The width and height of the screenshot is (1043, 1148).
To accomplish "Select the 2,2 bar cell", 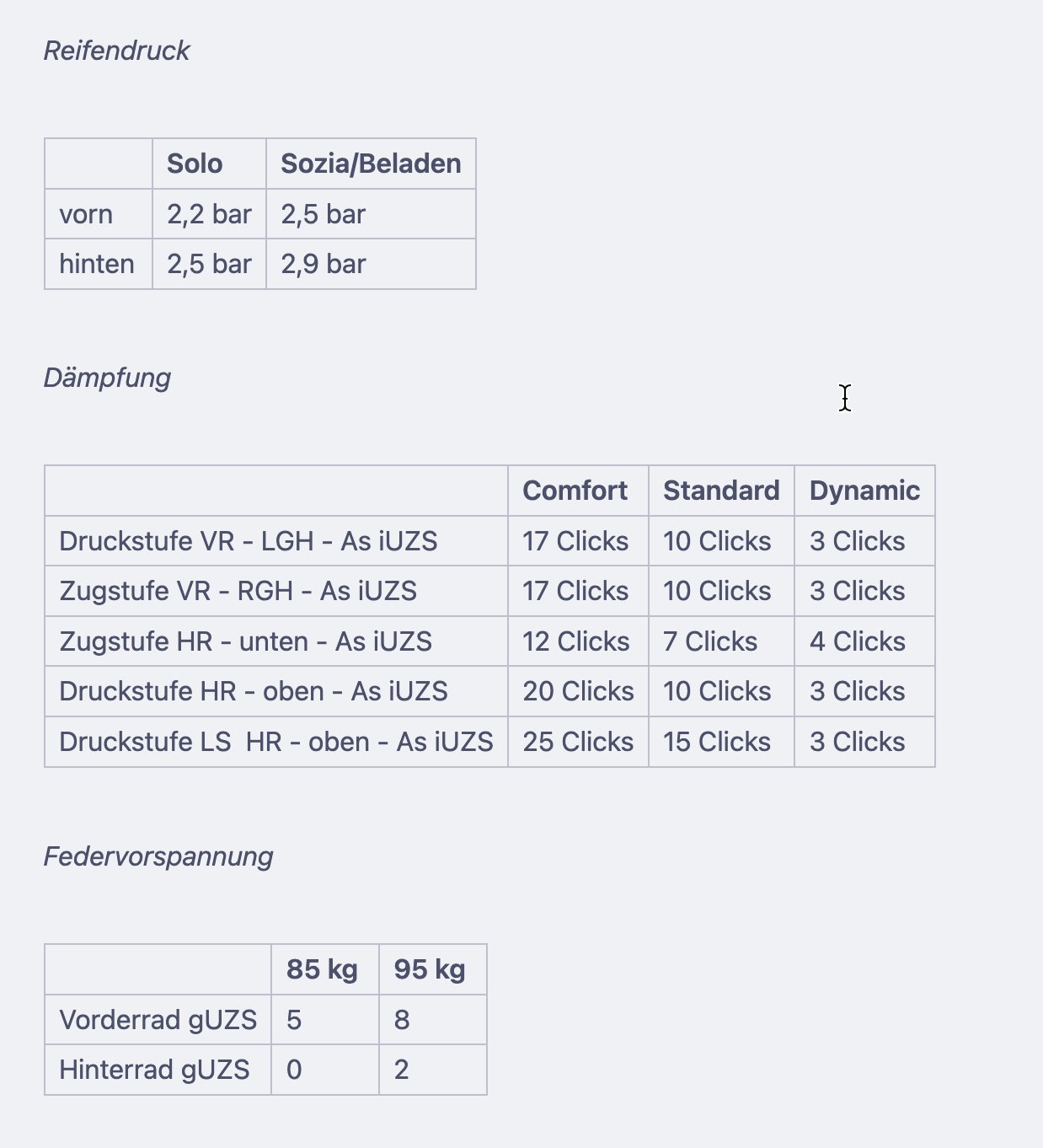I will (x=209, y=214).
